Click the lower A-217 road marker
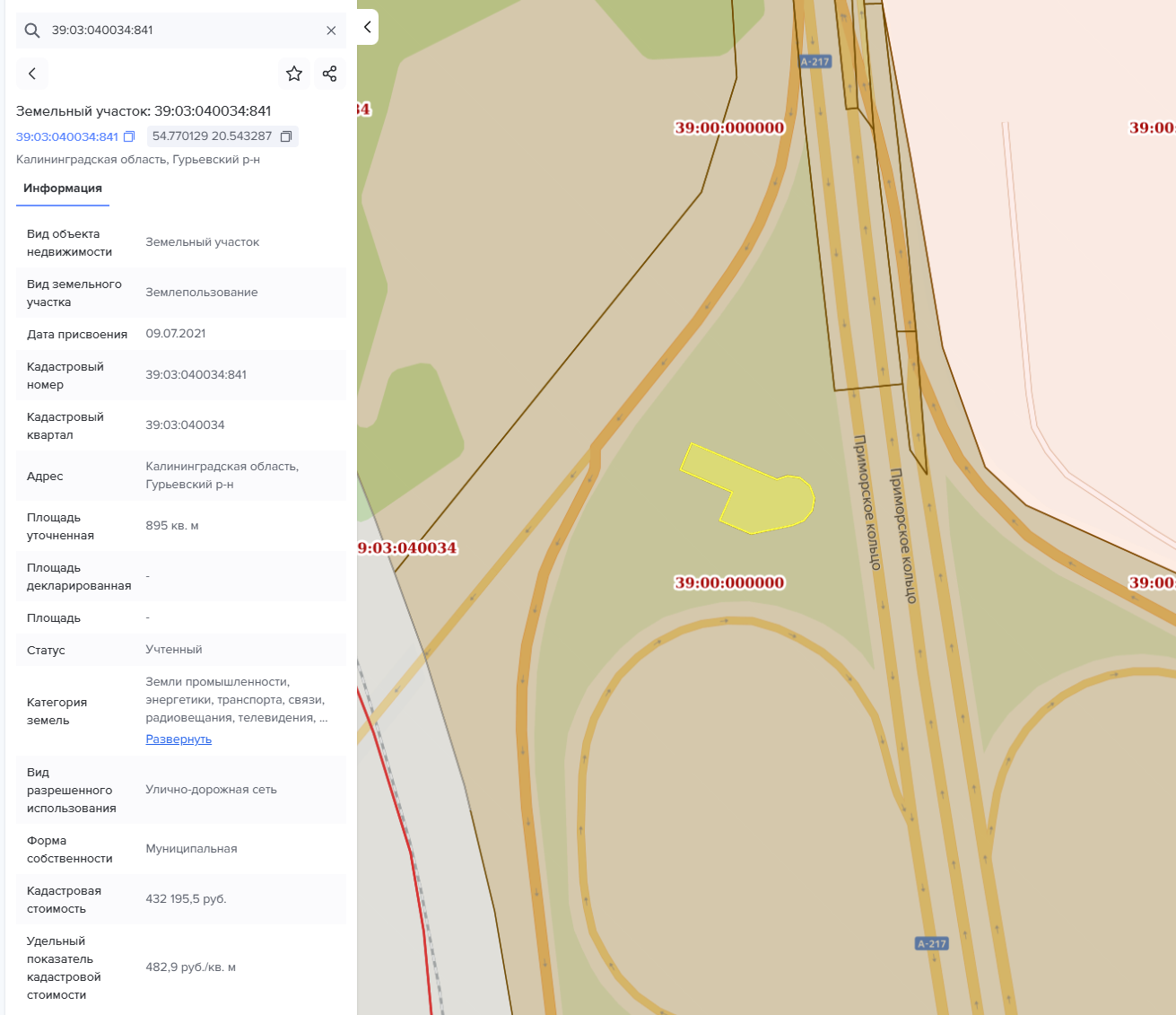Viewport: 1176px width, 1015px height. pos(932,943)
